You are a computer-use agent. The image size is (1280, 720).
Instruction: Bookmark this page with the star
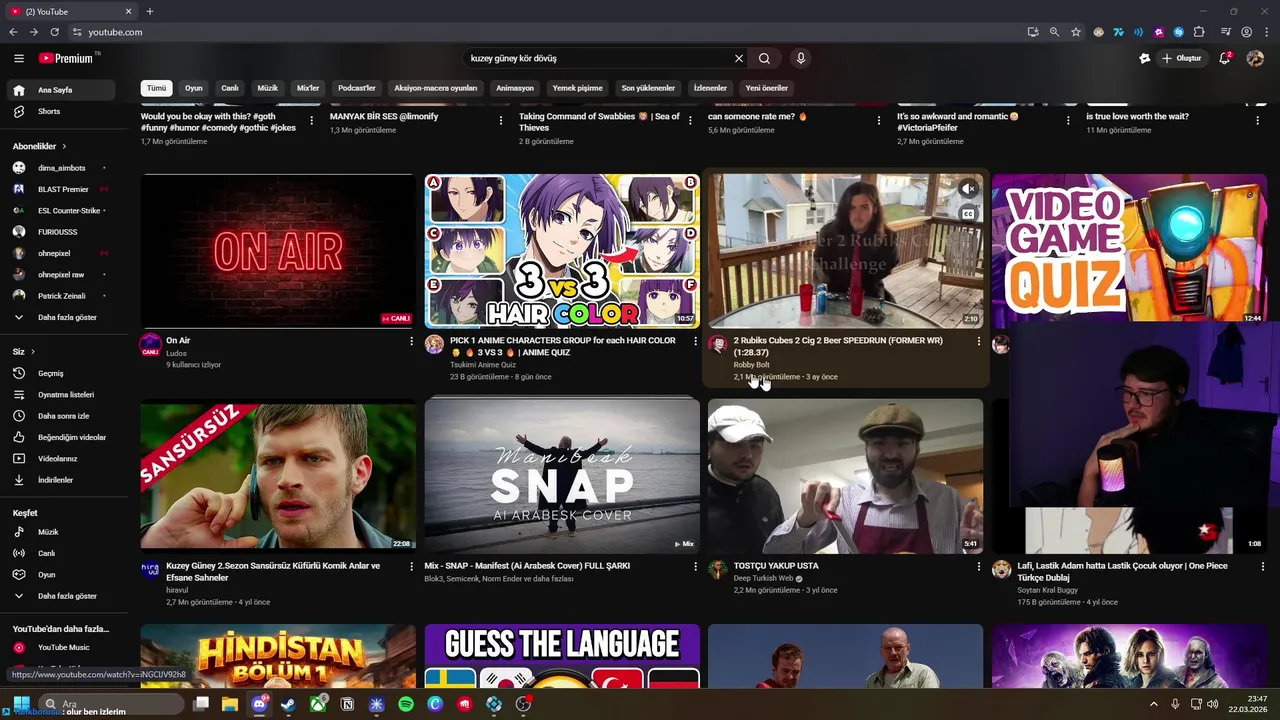point(1076,32)
